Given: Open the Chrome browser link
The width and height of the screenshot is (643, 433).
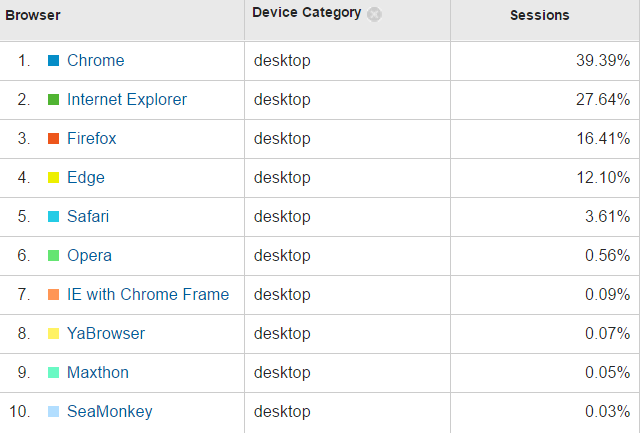Looking at the screenshot, I should pos(96,61).
